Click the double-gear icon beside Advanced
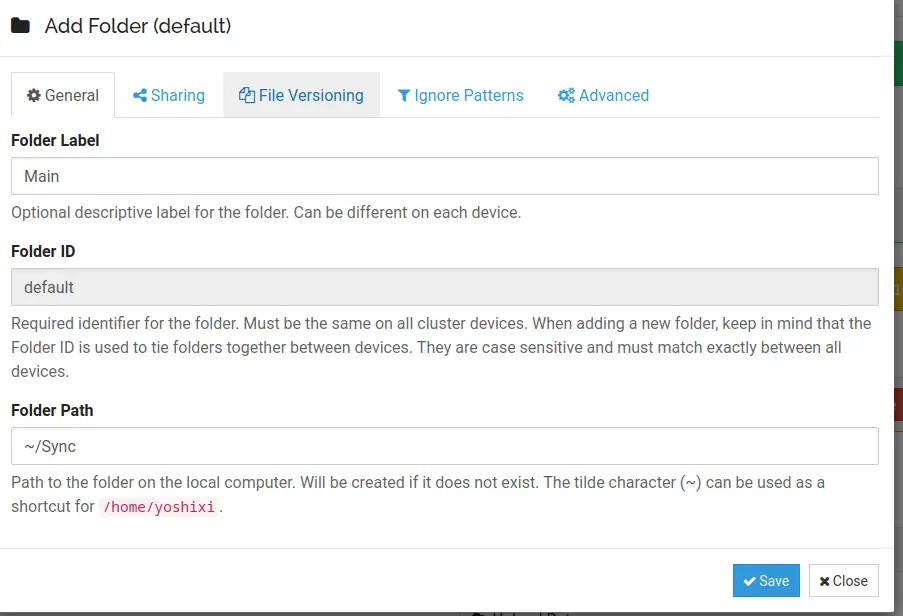The width and height of the screenshot is (903, 616). click(566, 96)
